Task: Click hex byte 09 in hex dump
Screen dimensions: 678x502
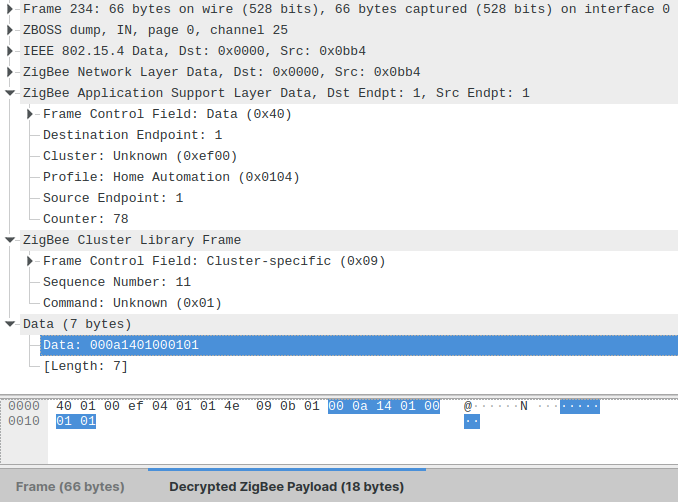Action: (x=264, y=406)
